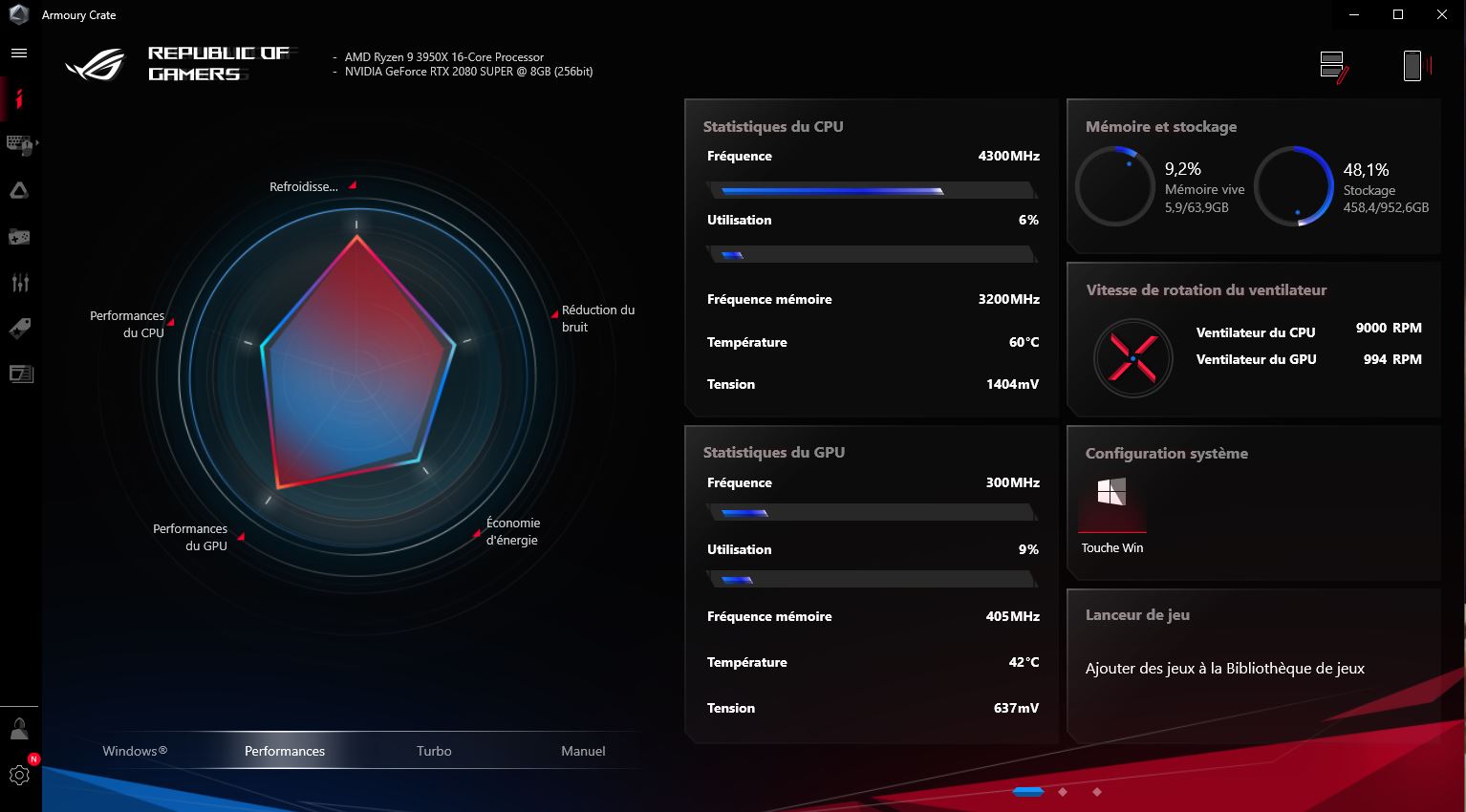The image size is (1466, 812).
Task: Click the CPU Utilisation progress bar
Action: pyautogui.click(x=872, y=255)
